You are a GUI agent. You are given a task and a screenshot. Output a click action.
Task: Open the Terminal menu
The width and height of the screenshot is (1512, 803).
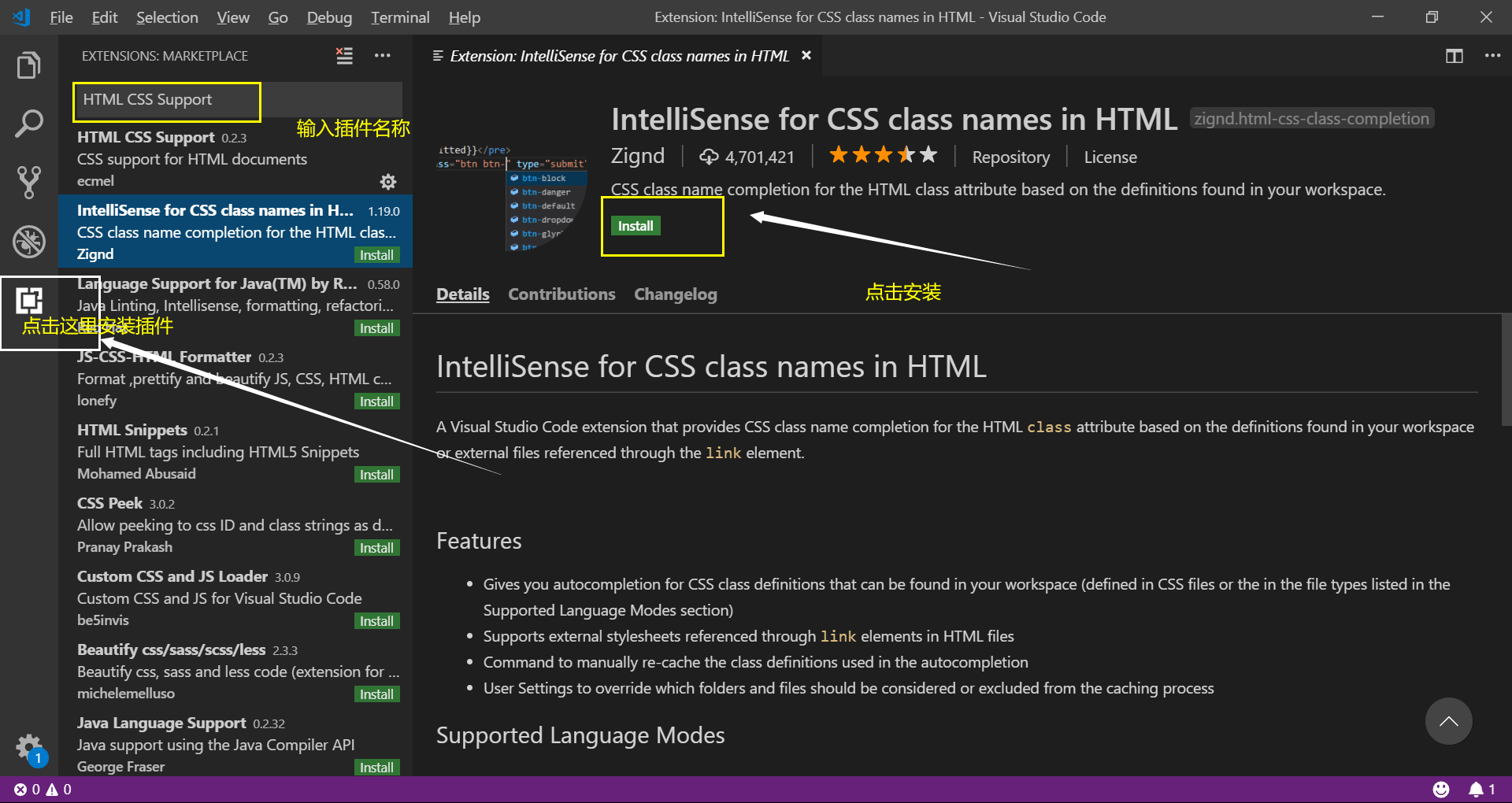399,17
